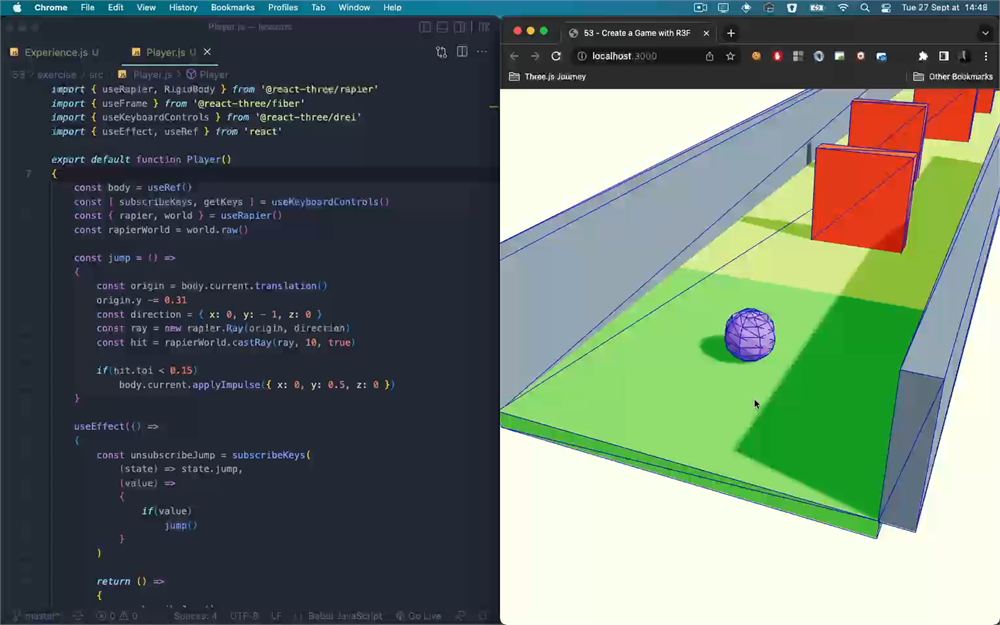Click 'Spaces: 4' indentation in status bar
The width and height of the screenshot is (1000, 625).
[x=195, y=616]
